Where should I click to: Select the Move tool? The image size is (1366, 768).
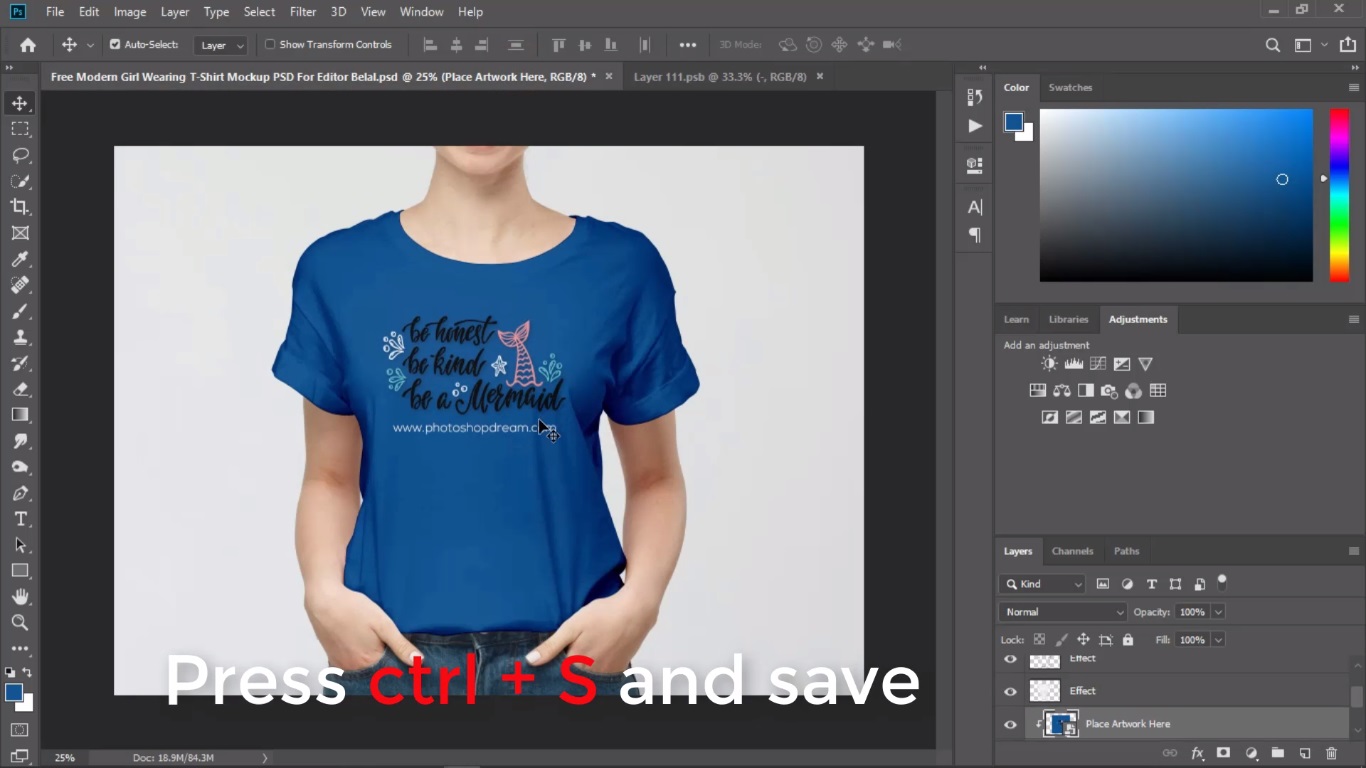pyautogui.click(x=20, y=102)
